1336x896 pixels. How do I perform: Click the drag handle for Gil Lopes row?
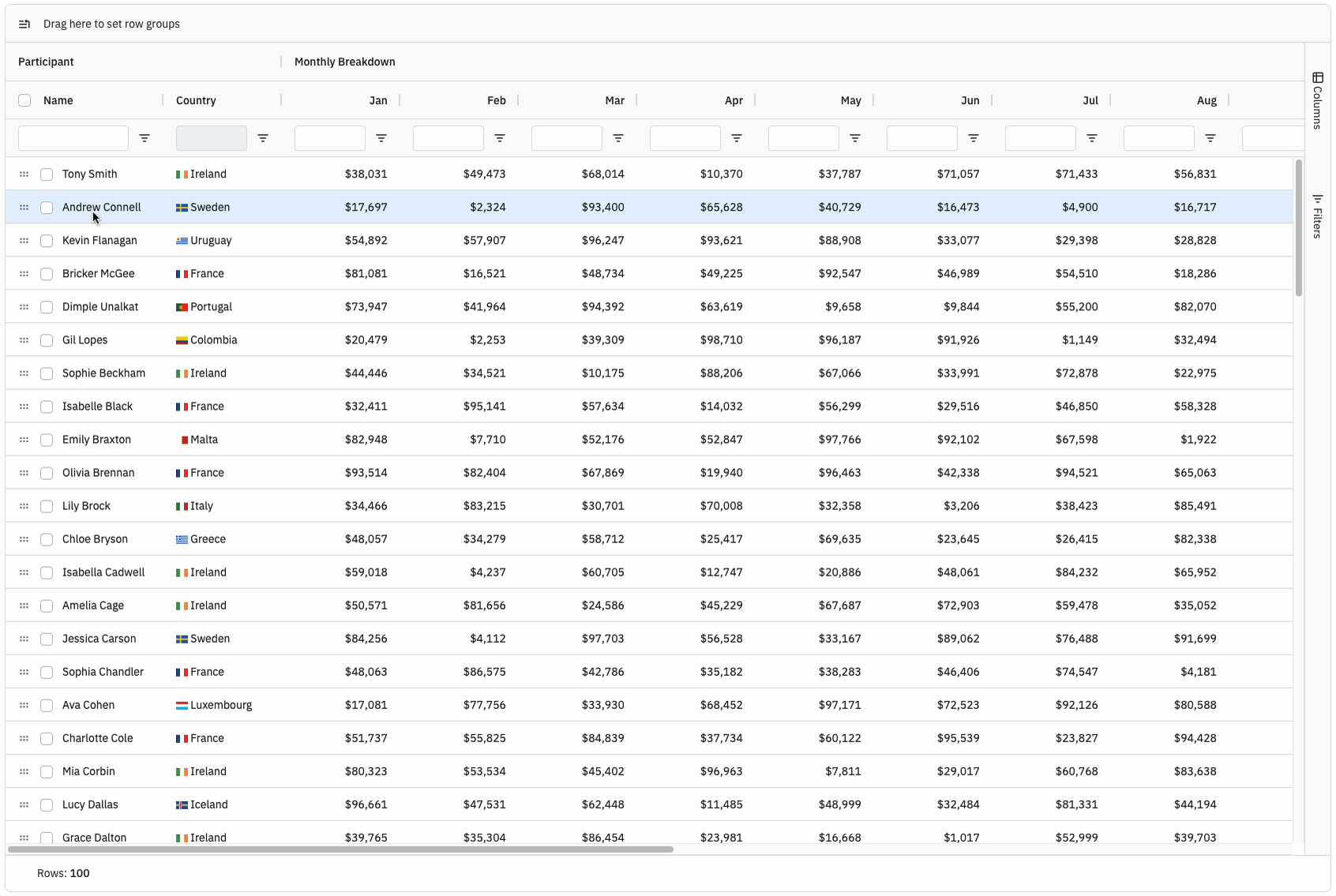(24, 340)
